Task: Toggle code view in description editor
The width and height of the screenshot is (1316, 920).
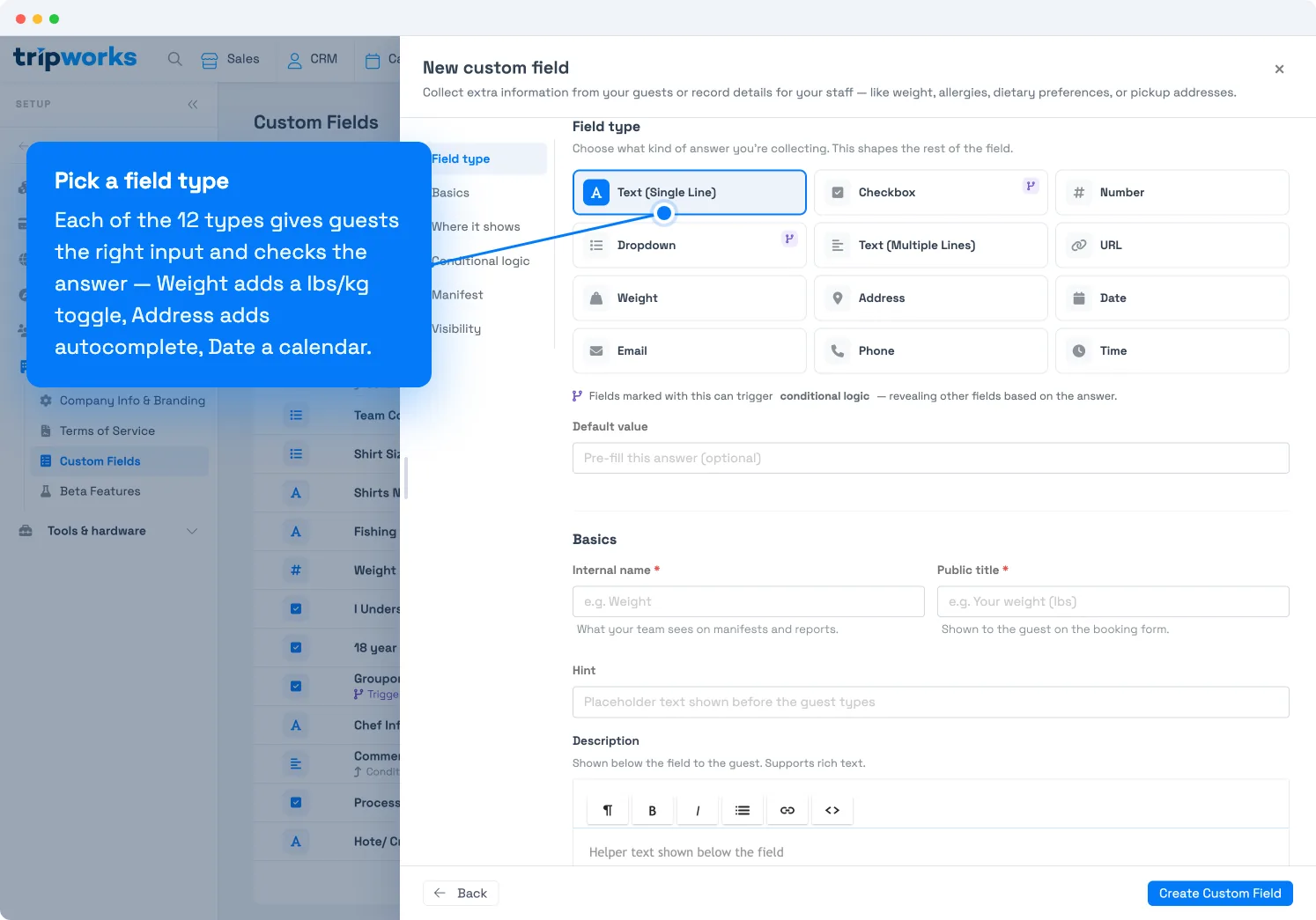Action: [x=832, y=810]
